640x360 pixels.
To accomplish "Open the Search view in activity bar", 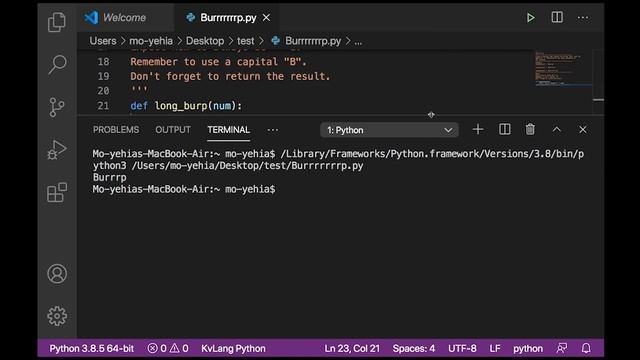I will pyautogui.click(x=57, y=64).
